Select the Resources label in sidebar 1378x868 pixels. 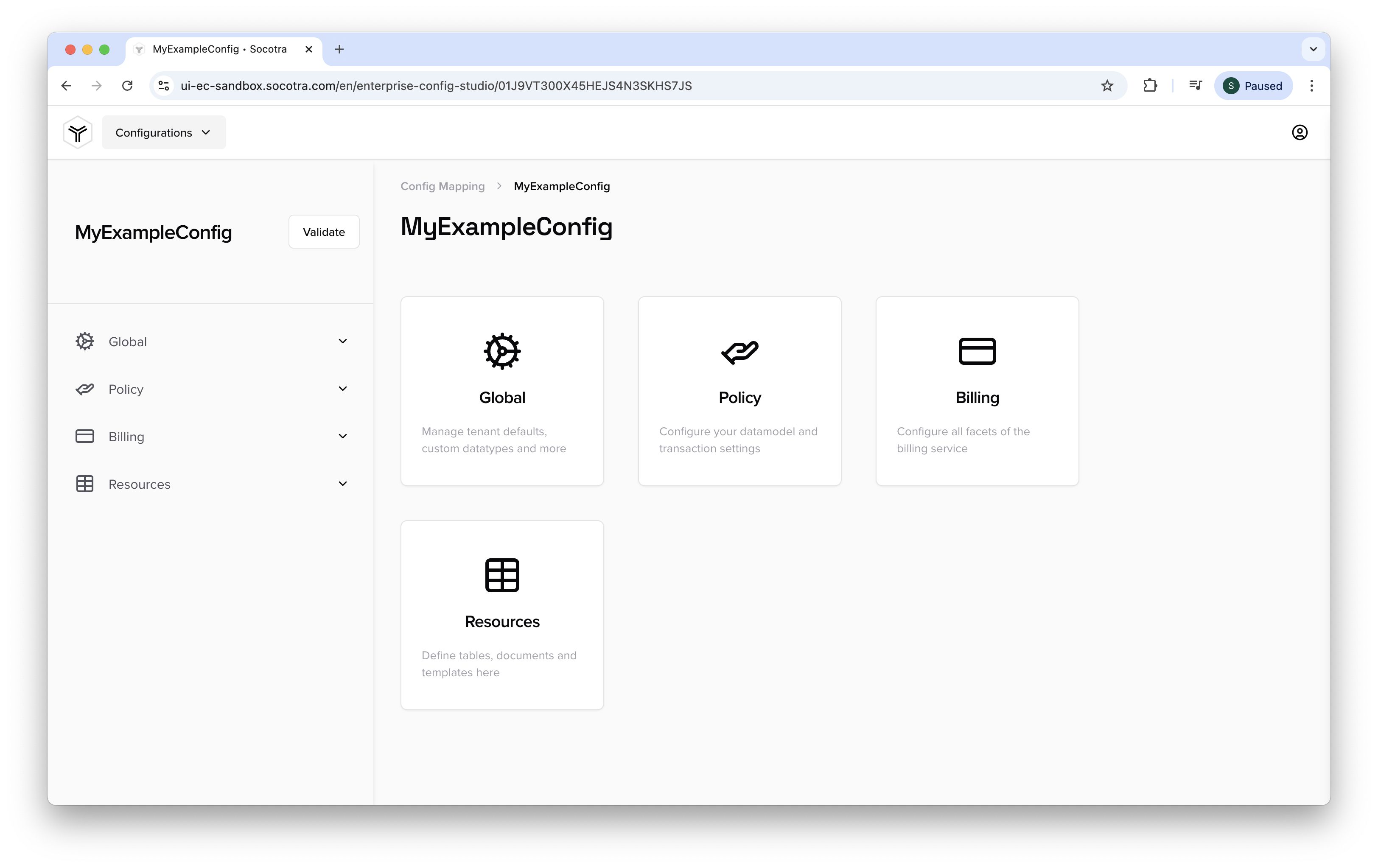point(140,484)
